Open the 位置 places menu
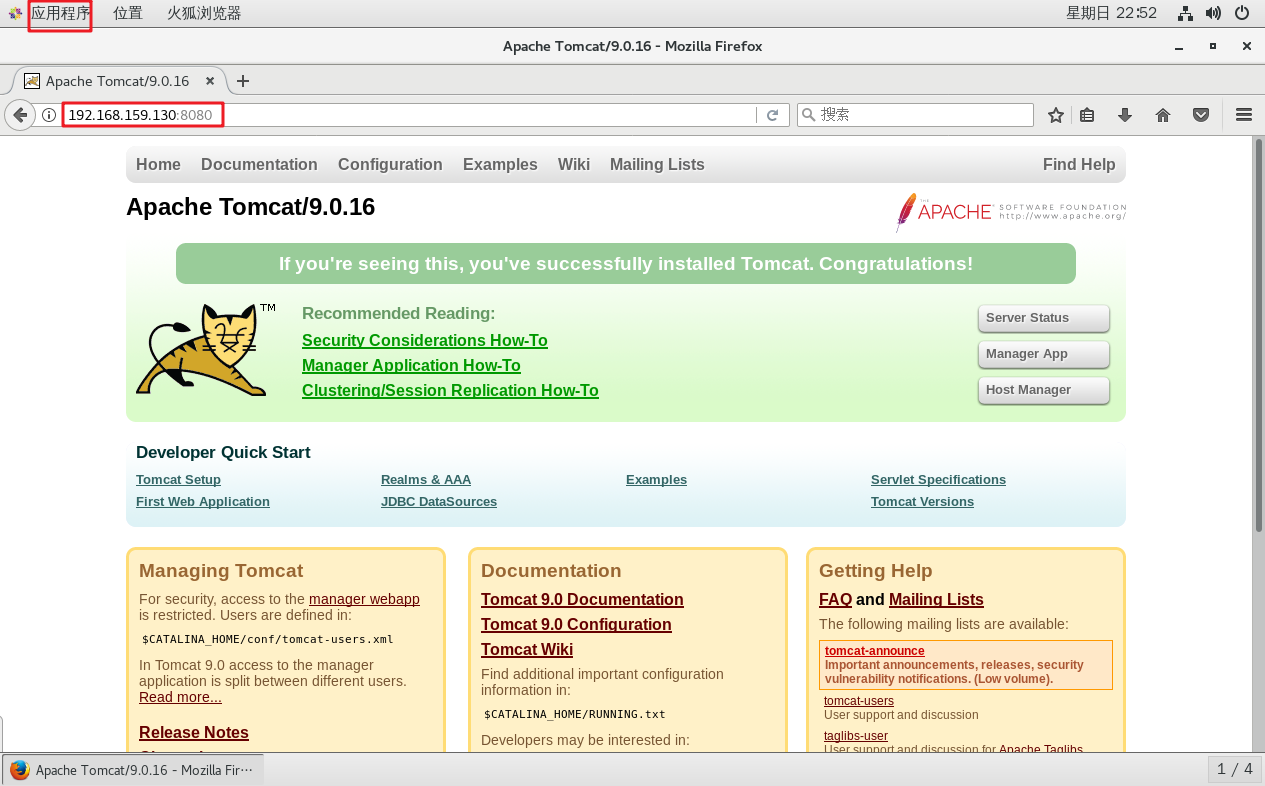 click(128, 13)
